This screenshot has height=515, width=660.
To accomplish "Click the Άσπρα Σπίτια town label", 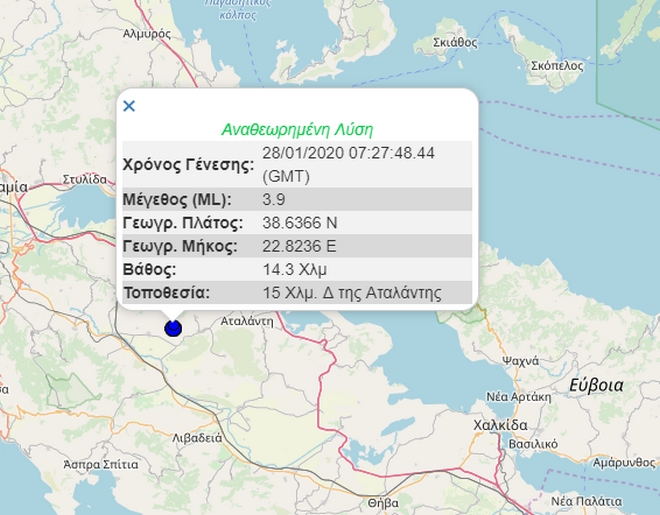I will 100,466.
